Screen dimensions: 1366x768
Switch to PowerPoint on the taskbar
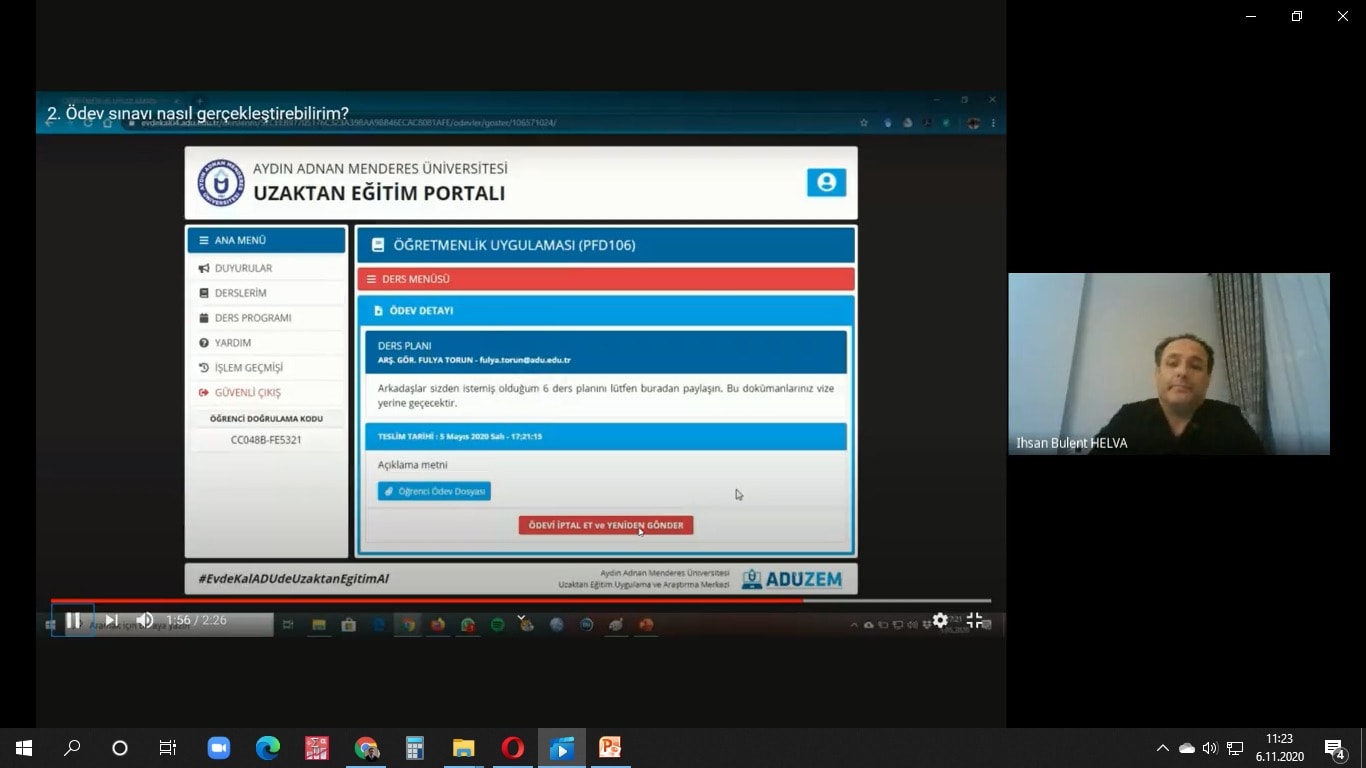click(x=610, y=748)
